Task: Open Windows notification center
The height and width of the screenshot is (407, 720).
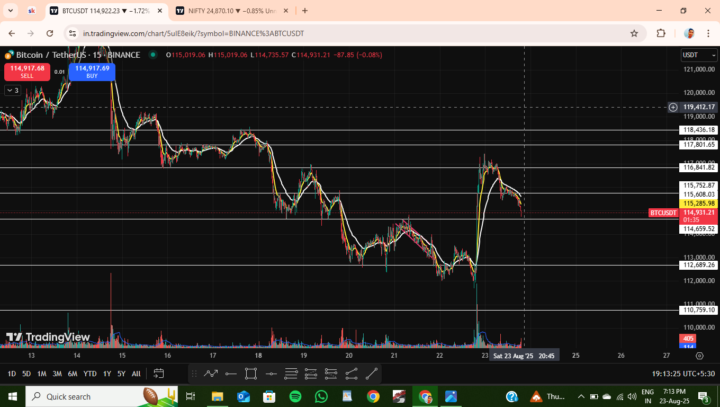Action: pyautogui.click(x=704, y=396)
